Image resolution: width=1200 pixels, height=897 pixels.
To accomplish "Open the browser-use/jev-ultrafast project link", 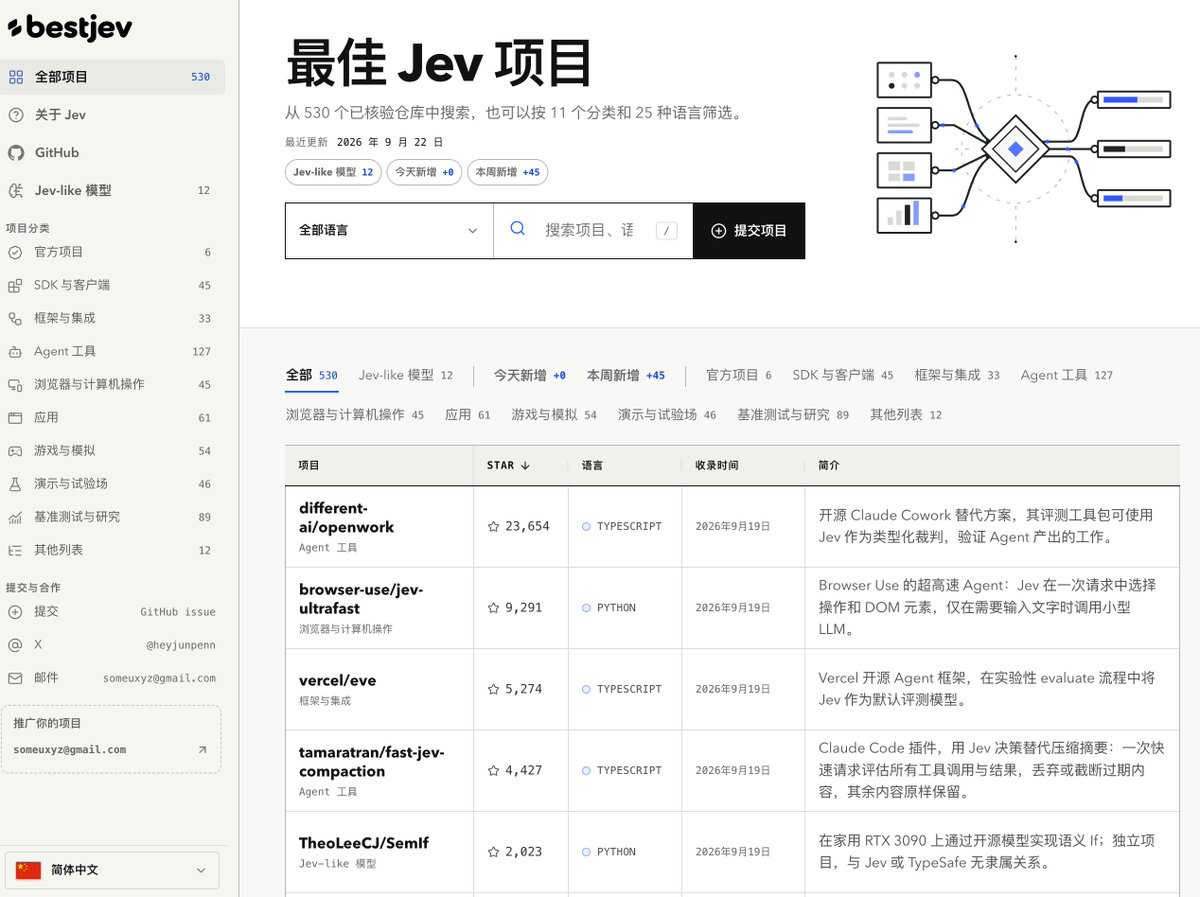I will click(x=361, y=599).
